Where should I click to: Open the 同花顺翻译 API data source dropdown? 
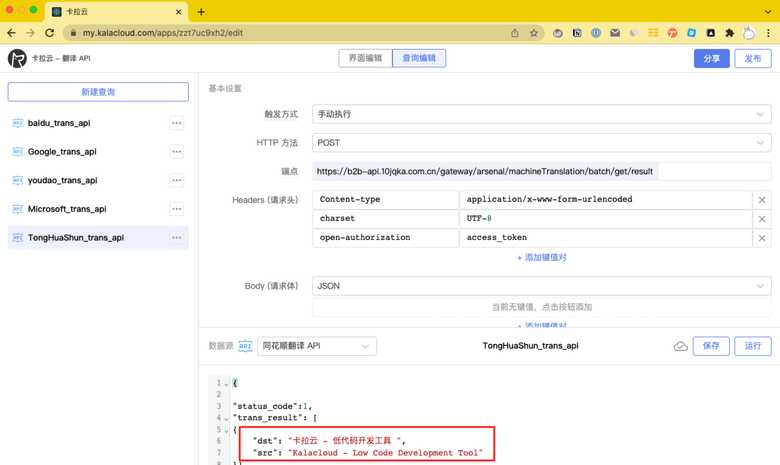317,346
